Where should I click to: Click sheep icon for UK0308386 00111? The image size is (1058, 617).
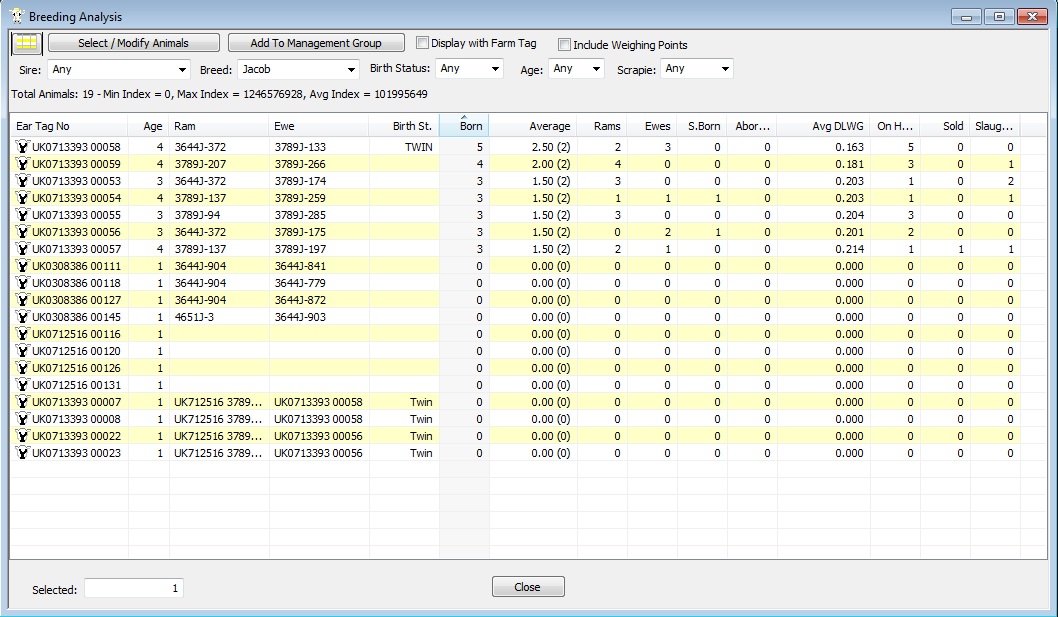click(x=22, y=266)
